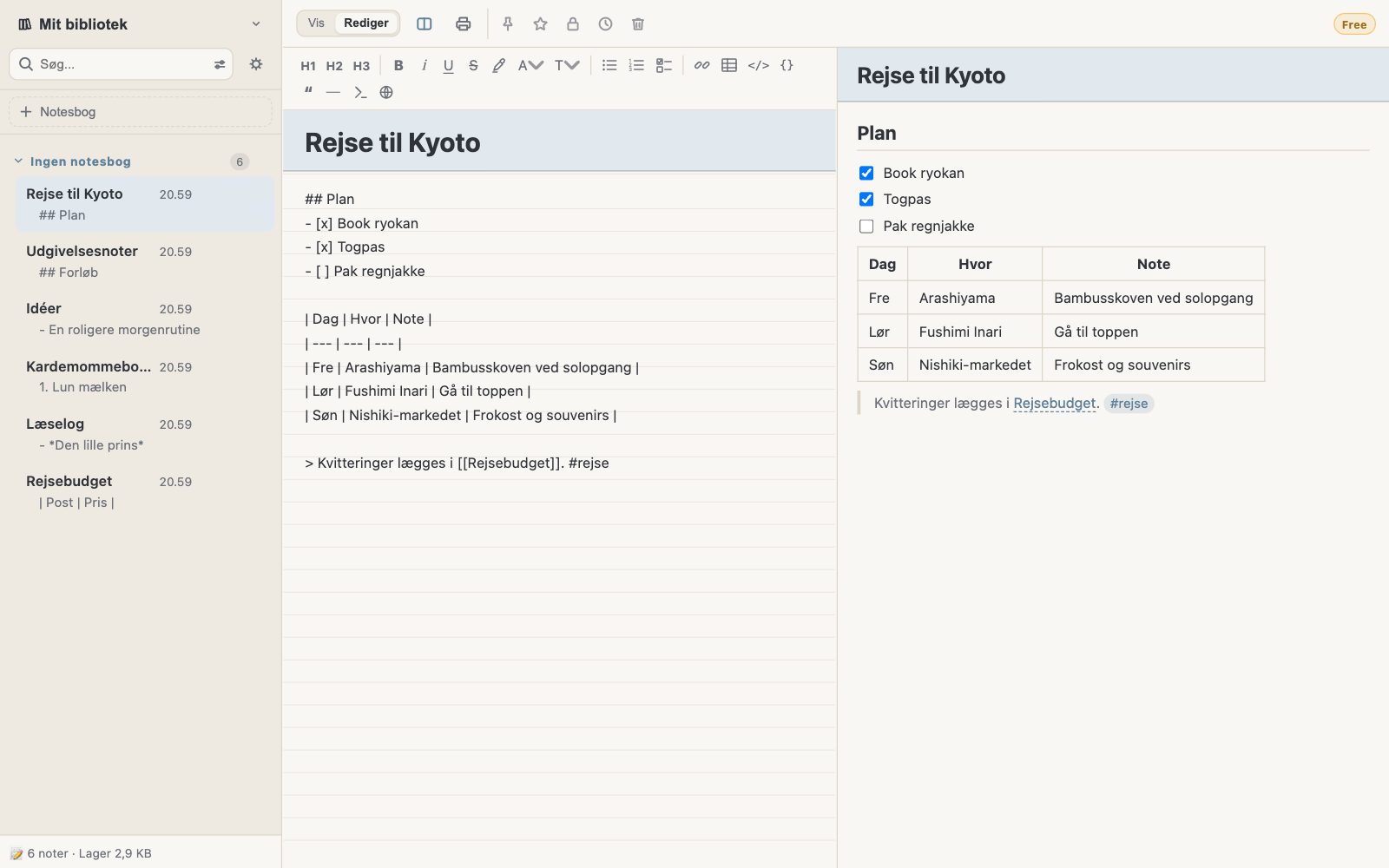Apply H3 heading formatting
1389x868 pixels.
pyautogui.click(x=361, y=66)
